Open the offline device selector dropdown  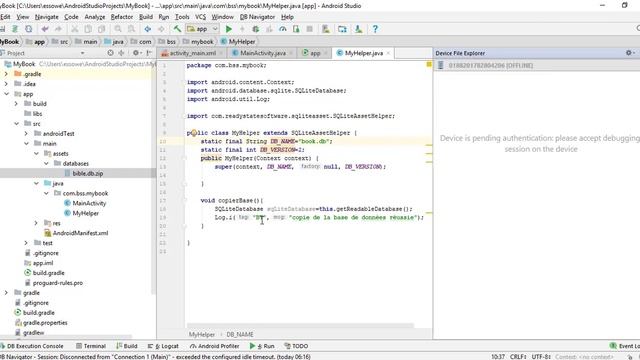537,65
